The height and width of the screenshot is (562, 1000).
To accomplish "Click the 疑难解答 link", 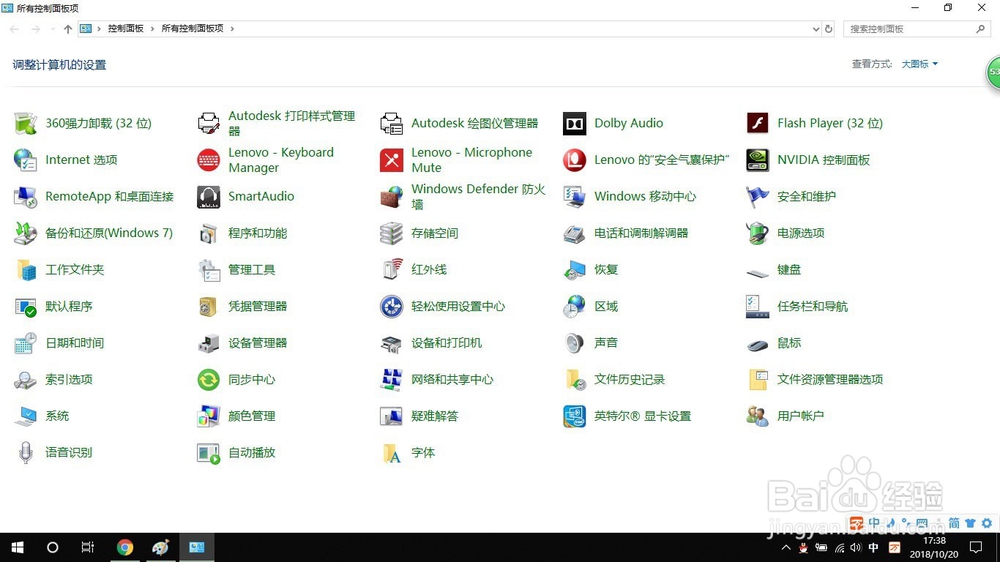I will [434, 416].
